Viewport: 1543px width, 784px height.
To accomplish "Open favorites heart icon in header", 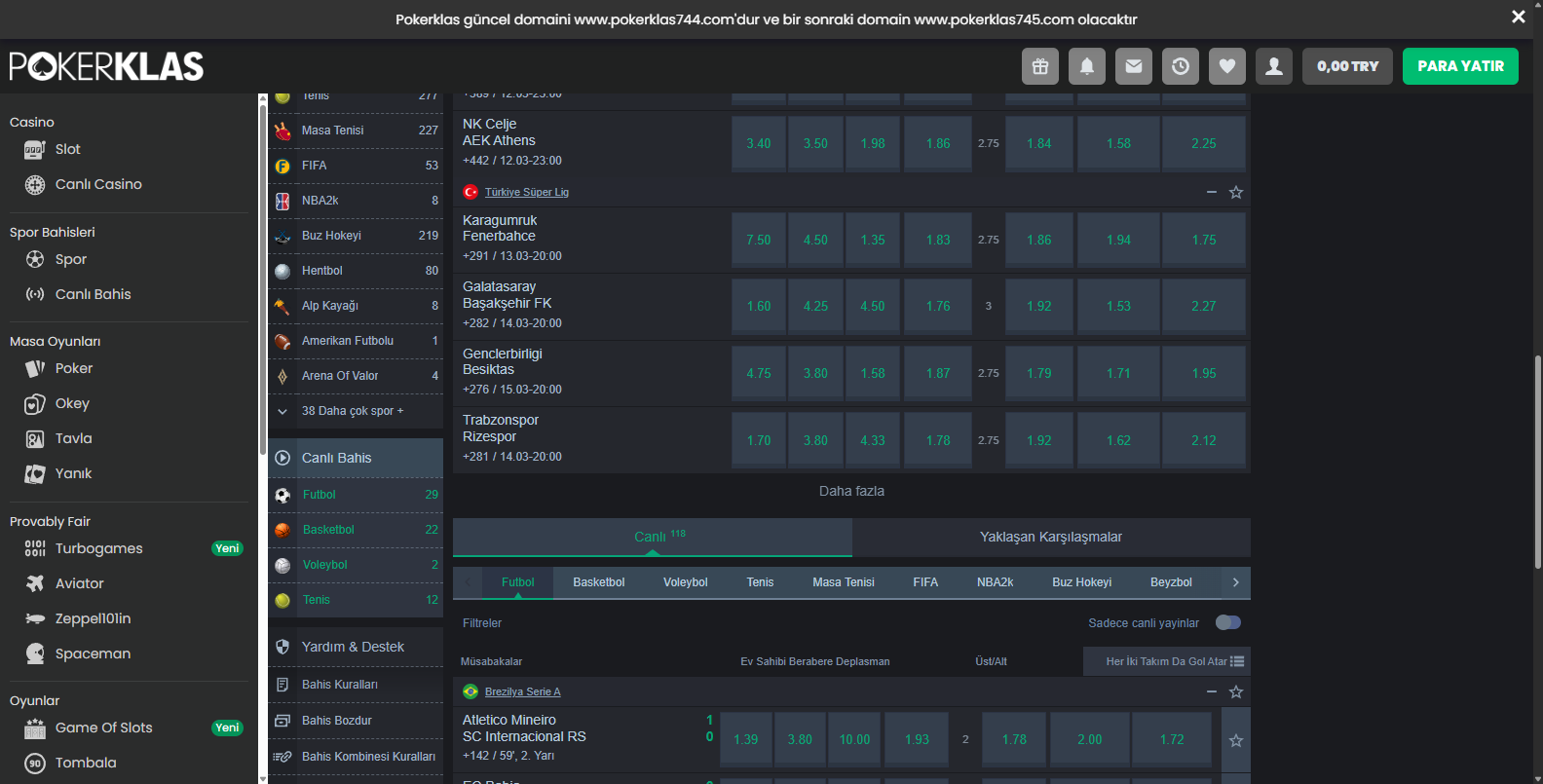I will pos(1227,66).
